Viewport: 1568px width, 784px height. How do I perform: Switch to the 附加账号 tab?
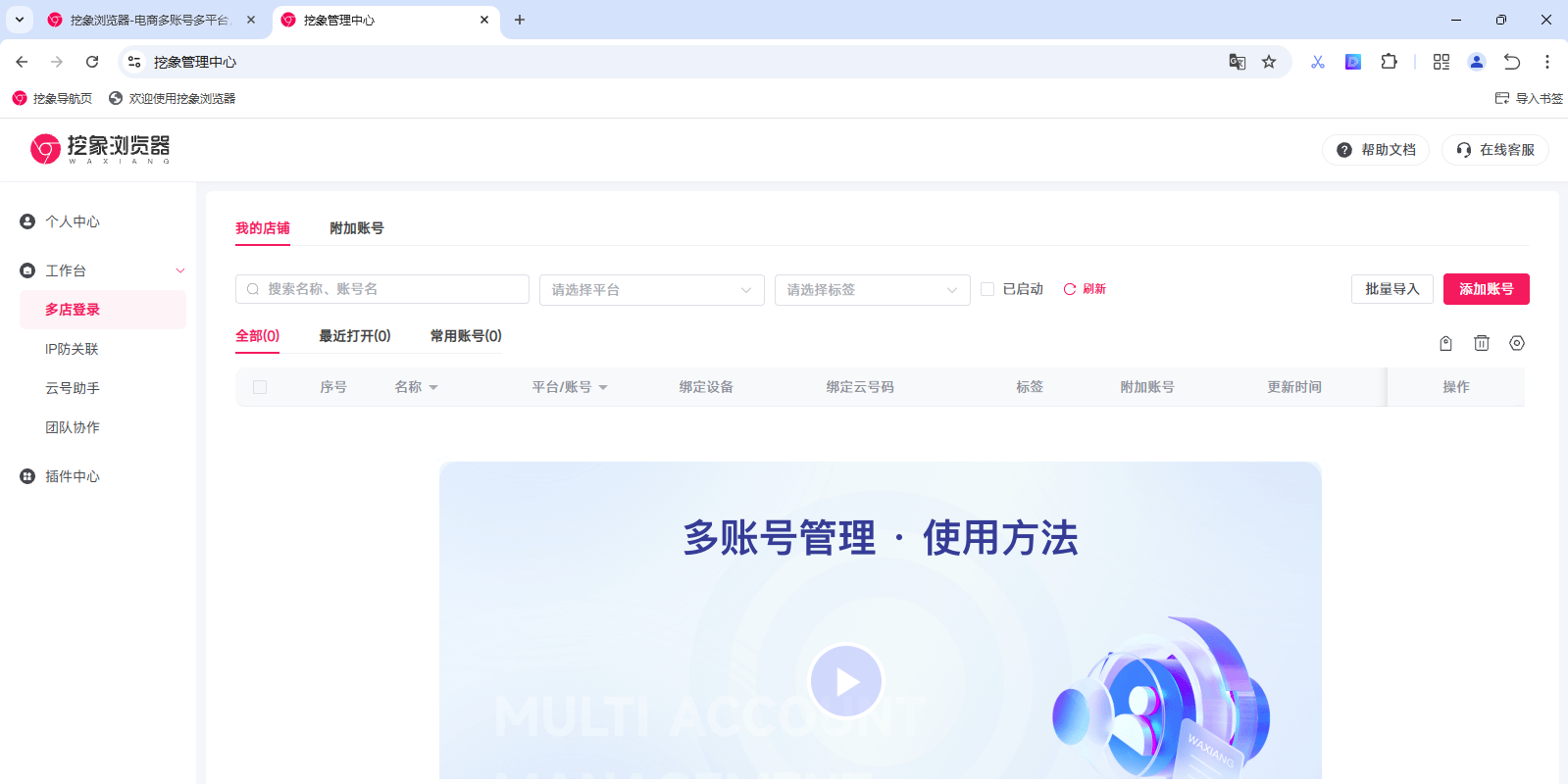(356, 228)
